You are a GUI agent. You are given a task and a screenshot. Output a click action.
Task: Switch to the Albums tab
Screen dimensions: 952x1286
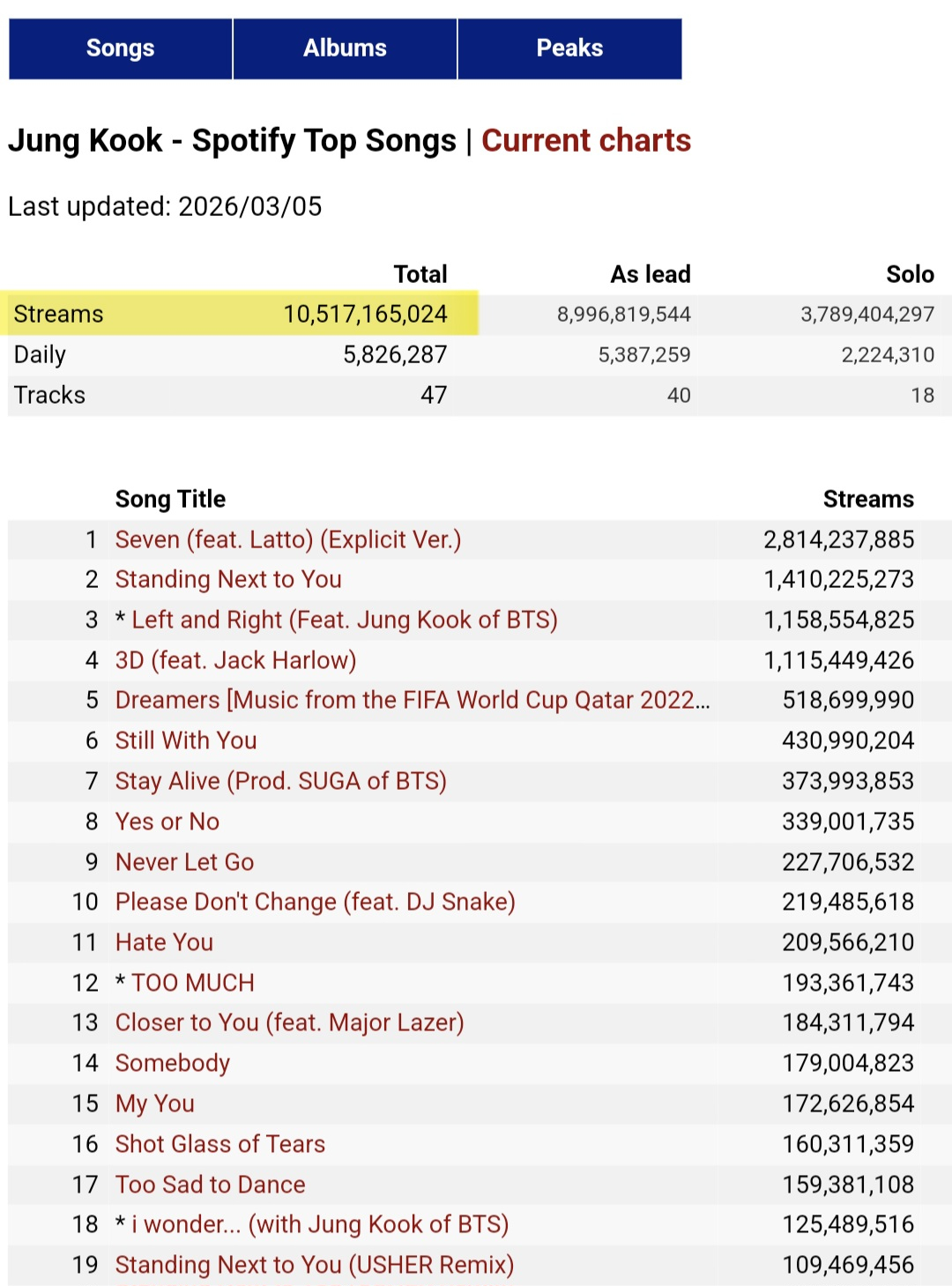(x=345, y=48)
